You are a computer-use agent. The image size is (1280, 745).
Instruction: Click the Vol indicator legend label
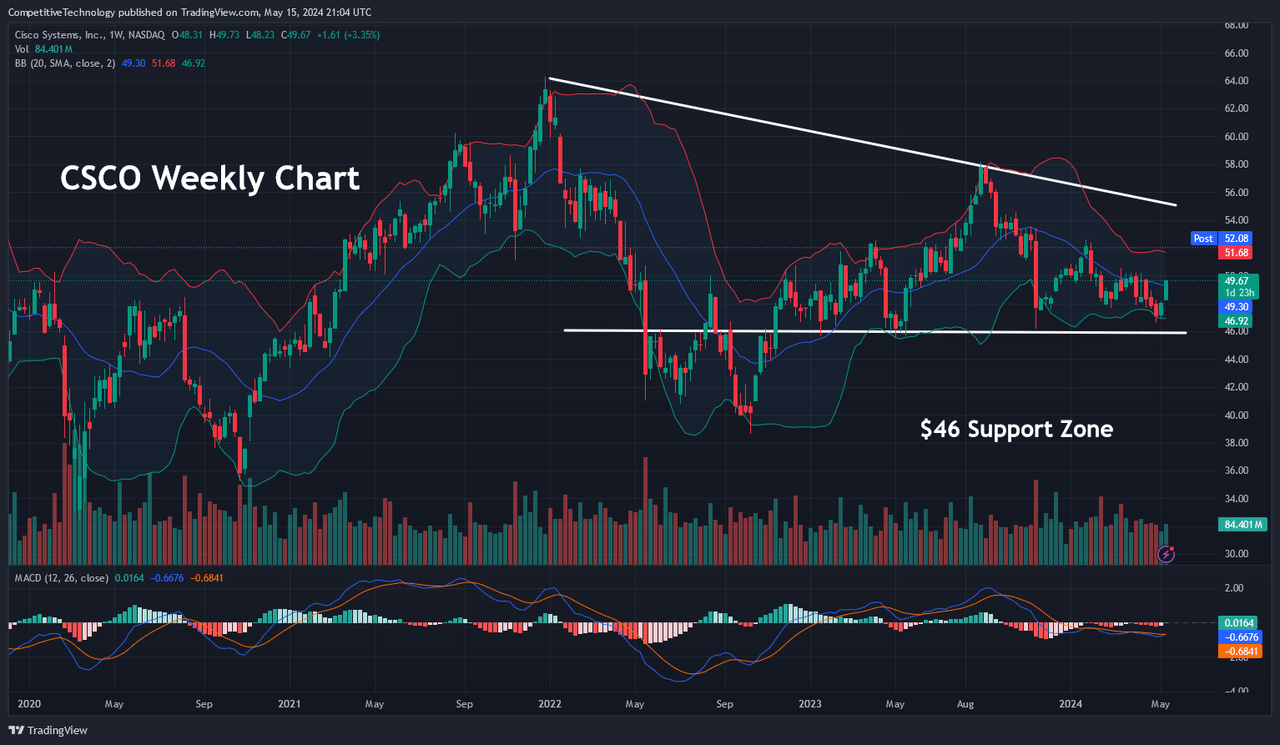tap(22, 48)
